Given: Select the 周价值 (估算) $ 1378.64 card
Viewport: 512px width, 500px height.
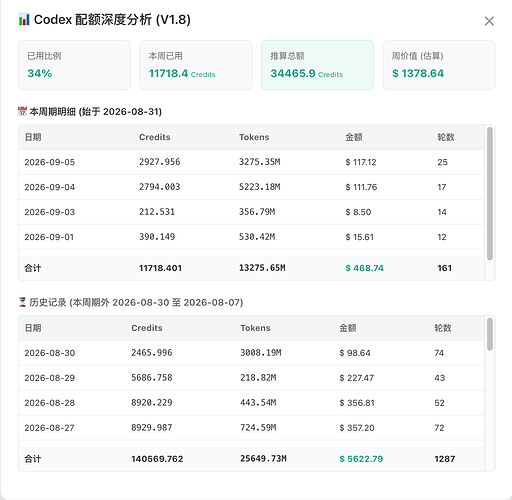Looking at the screenshot, I should tap(439, 65).
